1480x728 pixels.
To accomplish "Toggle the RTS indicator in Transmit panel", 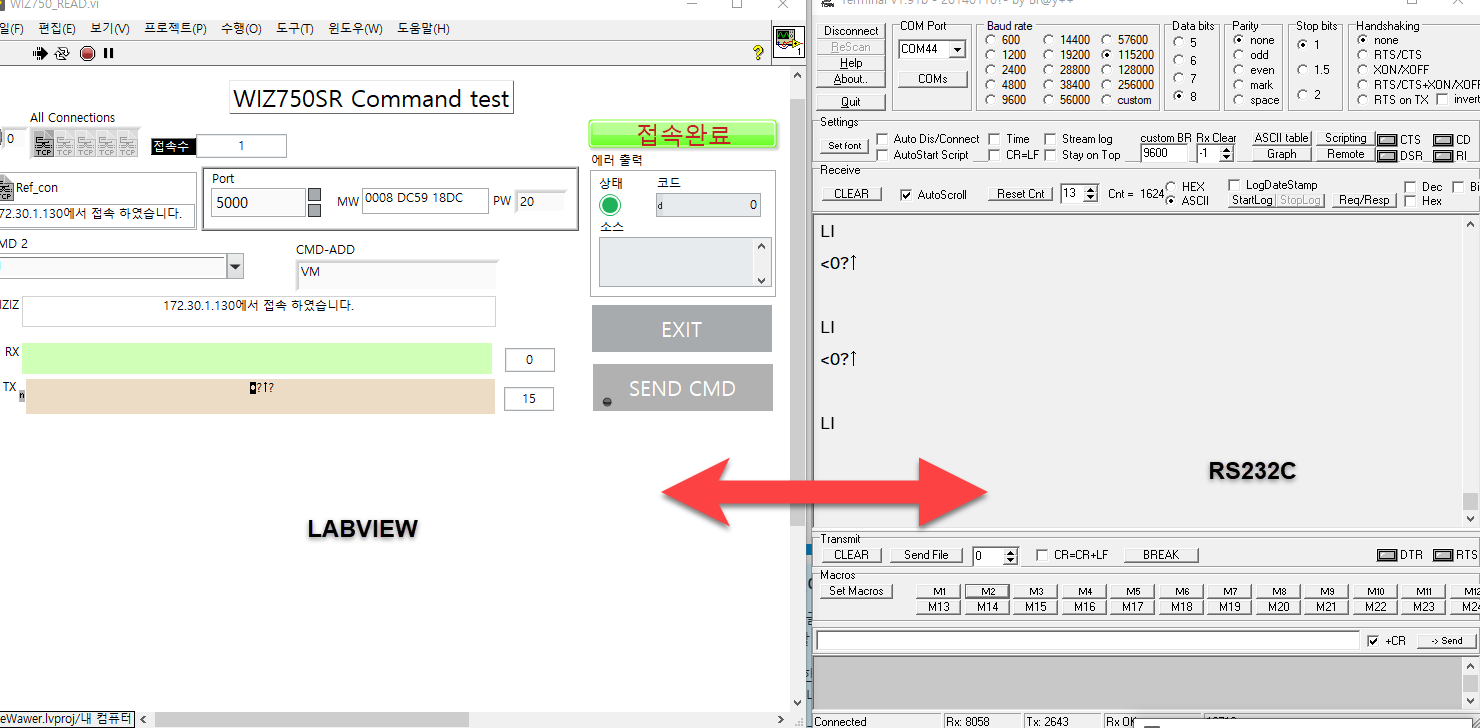I will (1442, 555).
